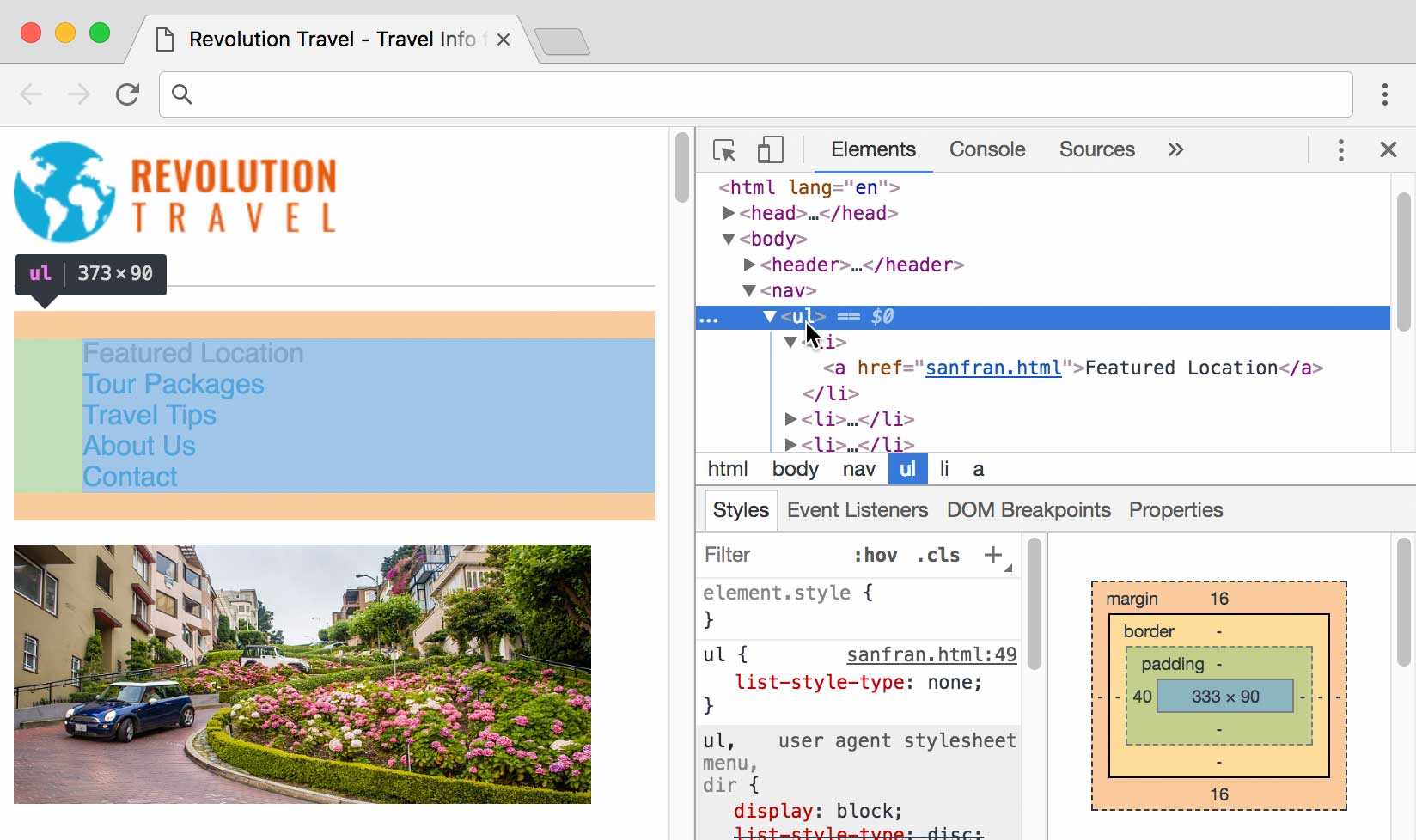Click the browser back arrow

[x=32, y=94]
